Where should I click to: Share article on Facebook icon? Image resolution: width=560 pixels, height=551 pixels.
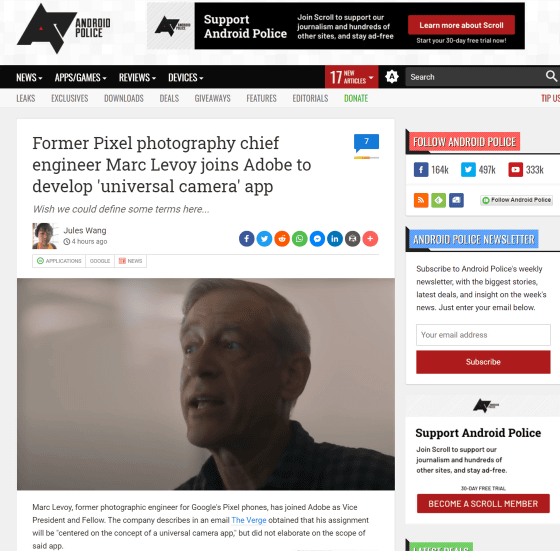click(x=246, y=239)
